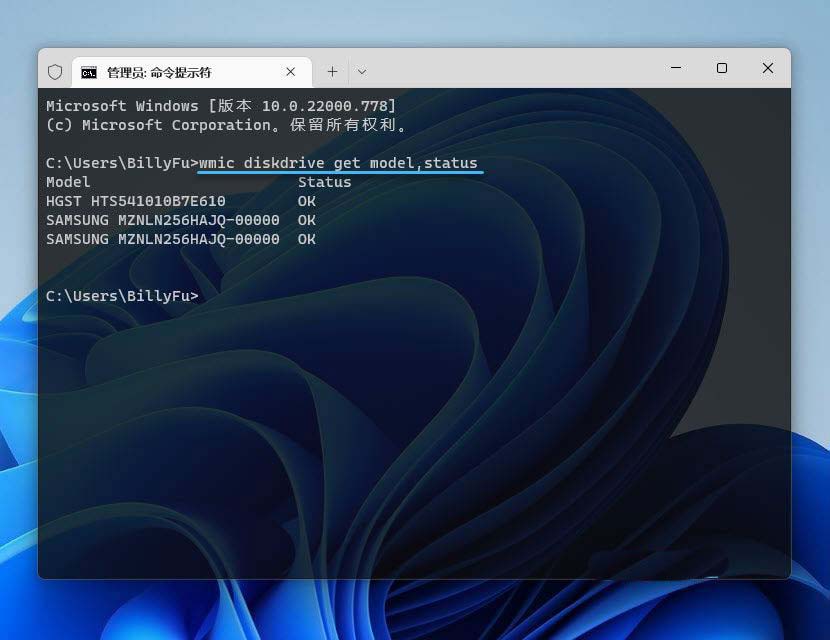The height and width of the screenshot is (640, 830).
Task: Click the Microsoft Corporation copyright line
Action: (226, 125)
